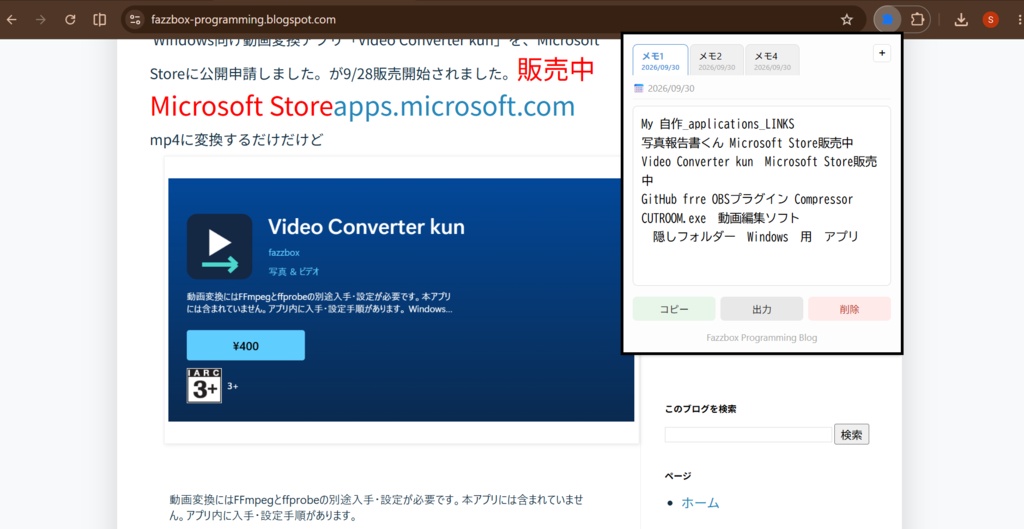Open the fazzbox publisher link
This screenshot has height=529, width=1024.
284,252
